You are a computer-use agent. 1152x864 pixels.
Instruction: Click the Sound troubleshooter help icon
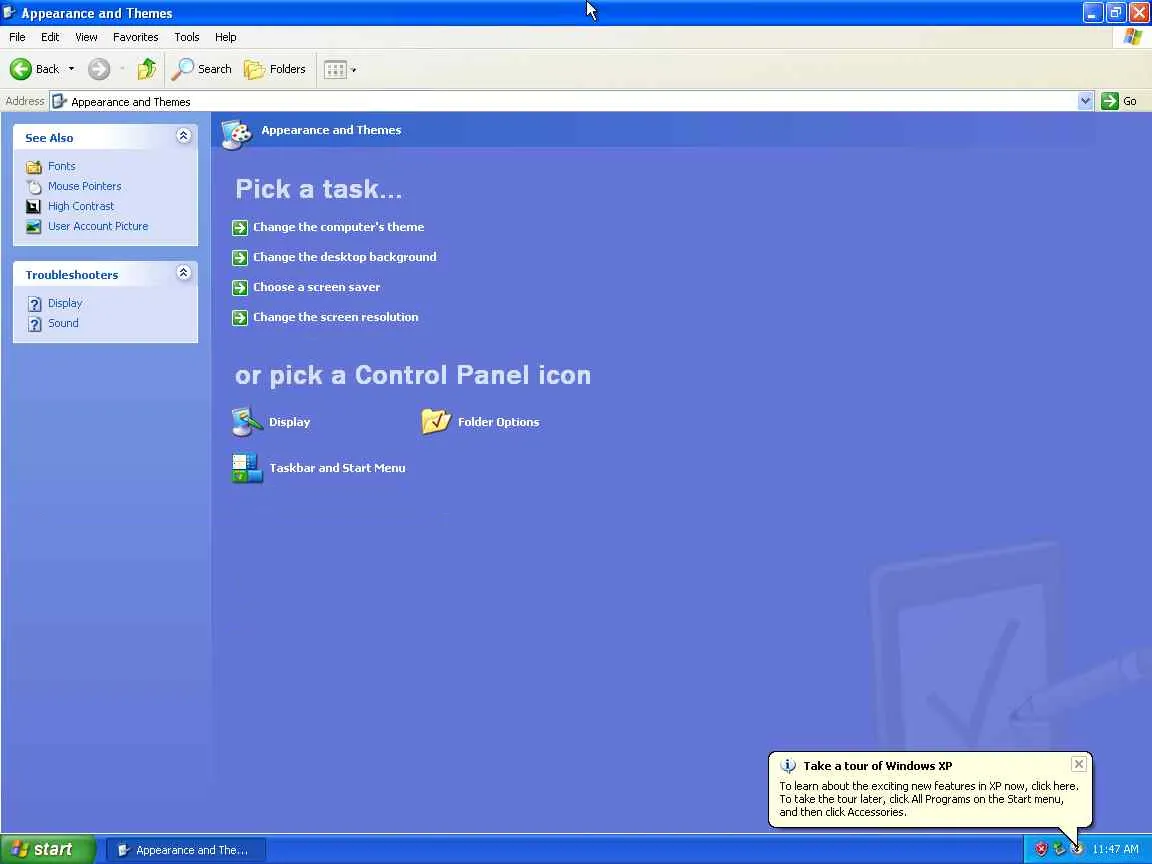(x=35, y=323)
